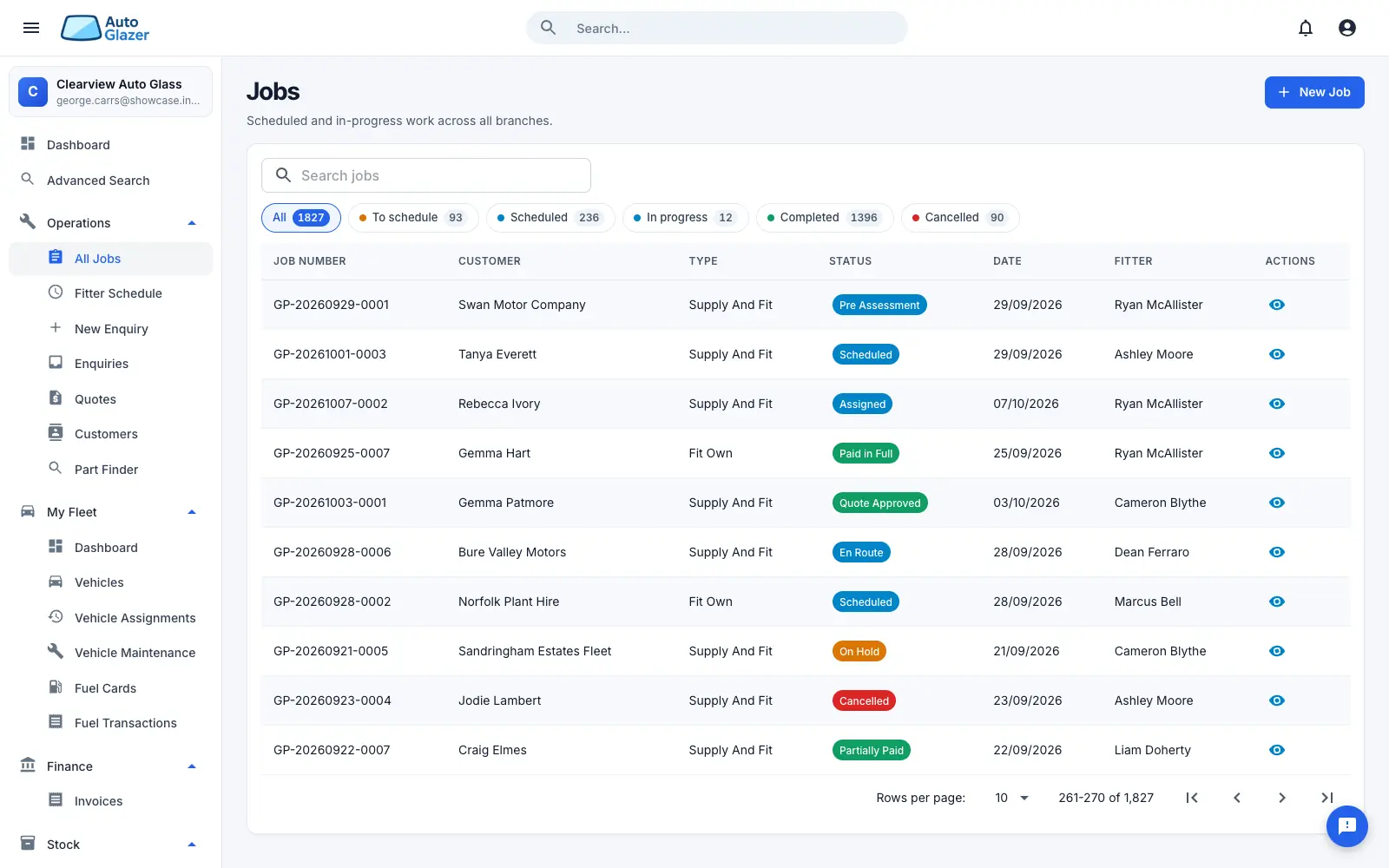This screenshot has width=1389, height=868.
Task: Go to first page of jobs
Action: click(1192, 798)
